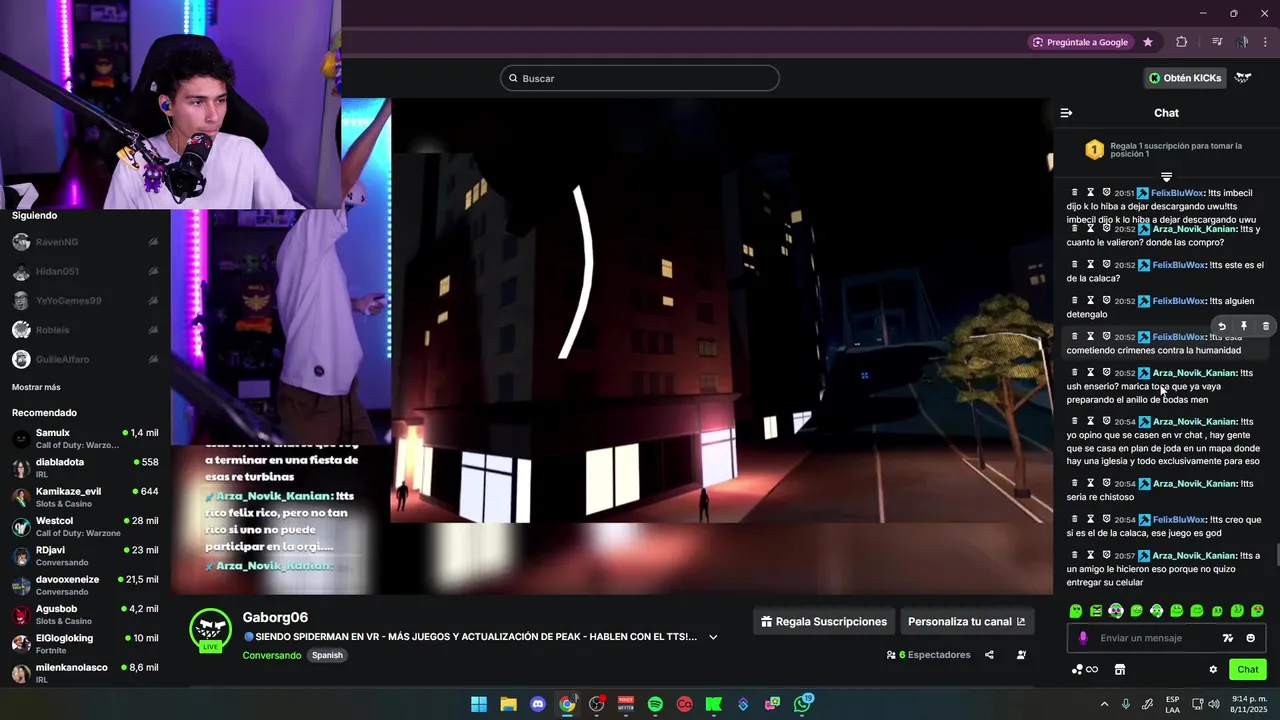Open Spotify from taskbar

tap(655, 704)
